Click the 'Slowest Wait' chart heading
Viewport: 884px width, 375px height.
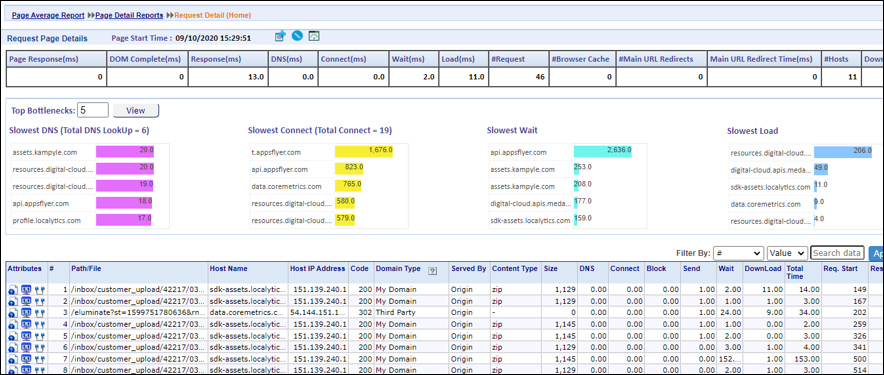(512, 130)
